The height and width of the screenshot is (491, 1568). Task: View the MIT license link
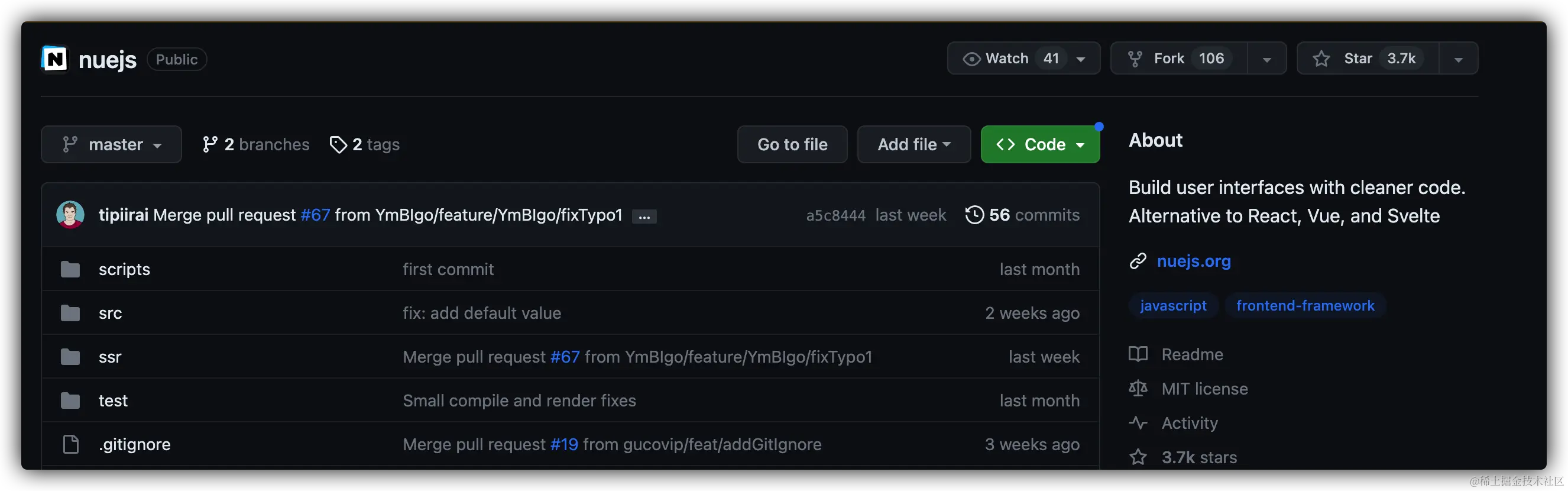1204,389
